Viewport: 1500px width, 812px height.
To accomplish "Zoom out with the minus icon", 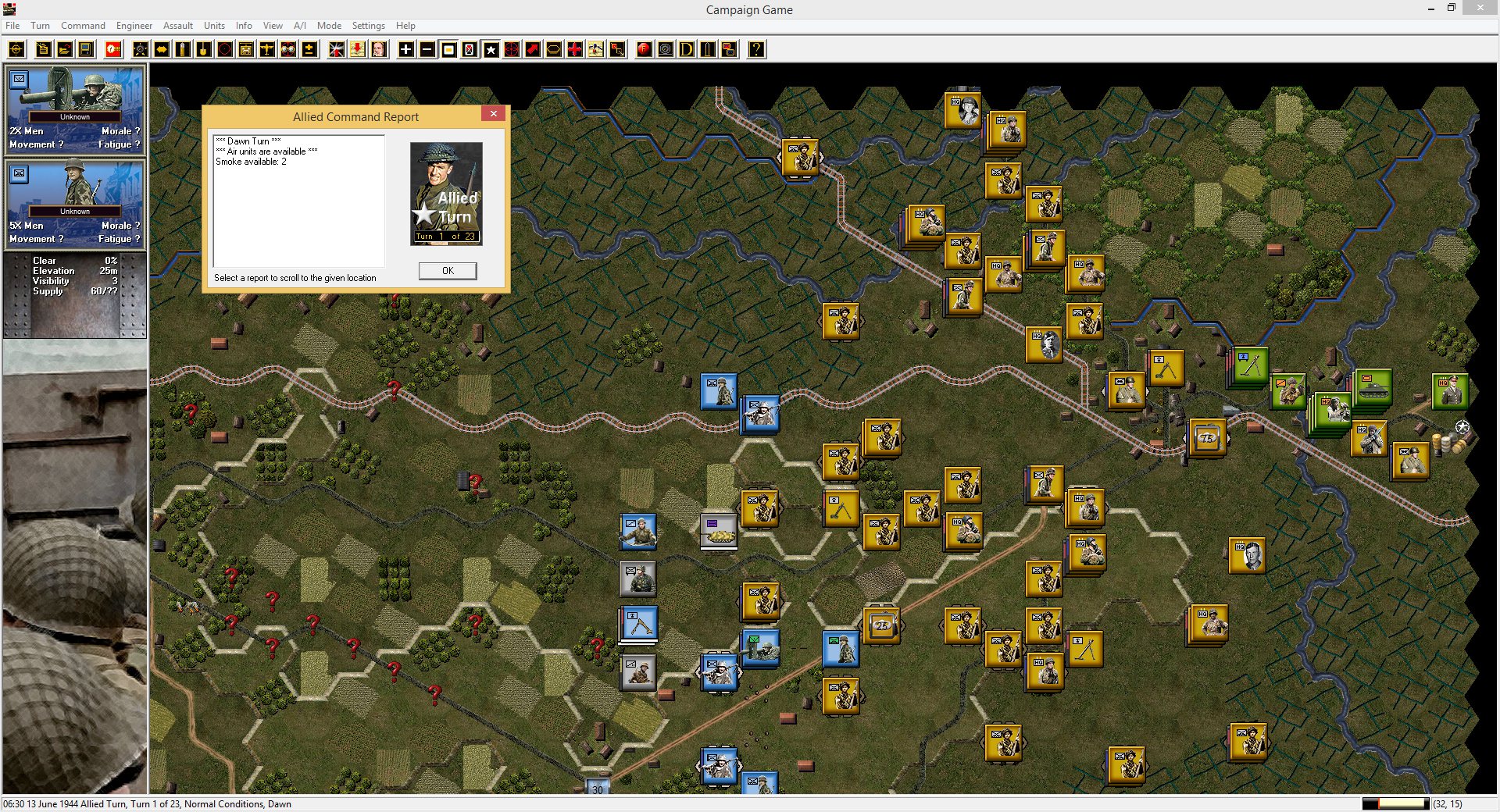I will [x=427, y=49].
